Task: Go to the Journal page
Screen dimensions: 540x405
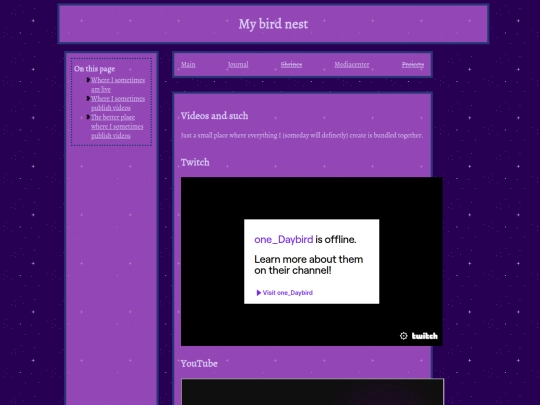Action: click(238, 64)
